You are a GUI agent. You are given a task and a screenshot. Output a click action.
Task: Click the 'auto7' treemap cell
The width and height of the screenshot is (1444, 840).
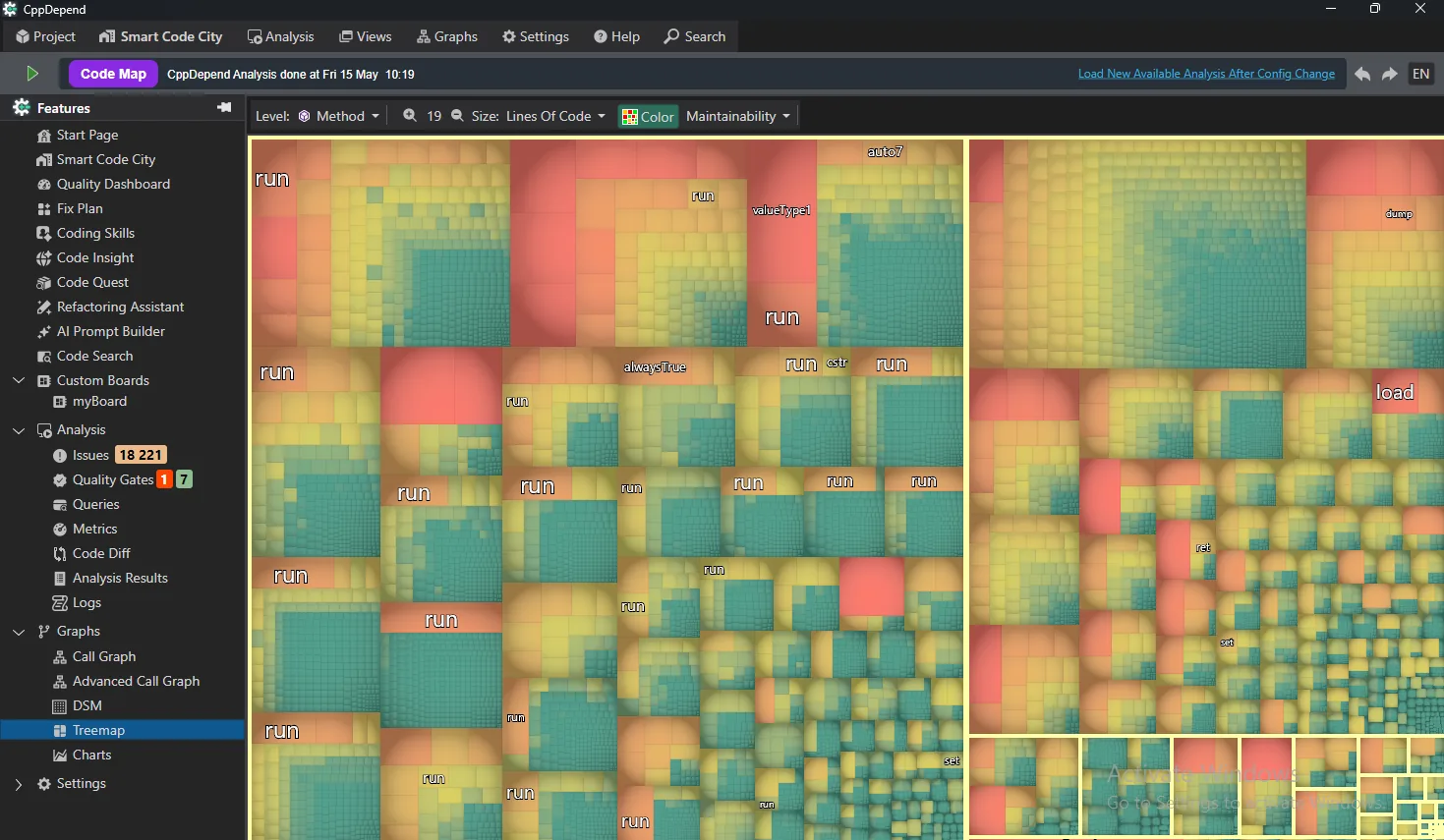pos(885,152)
